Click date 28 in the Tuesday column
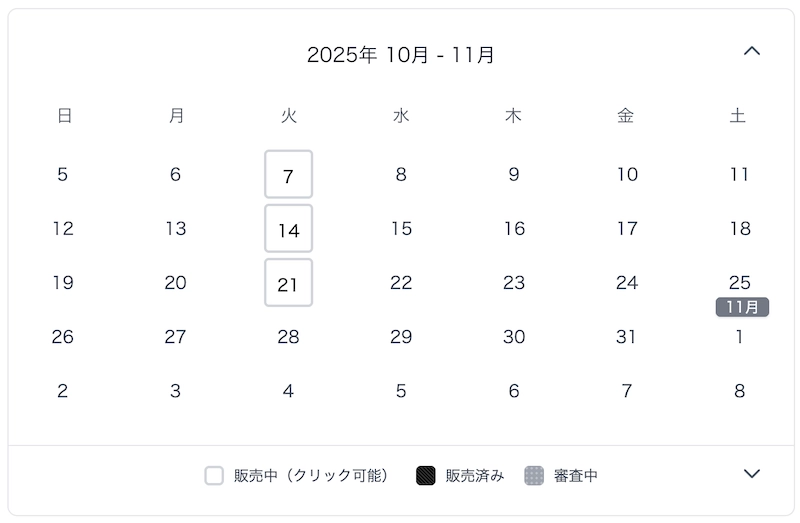 [x=288, y=337]
